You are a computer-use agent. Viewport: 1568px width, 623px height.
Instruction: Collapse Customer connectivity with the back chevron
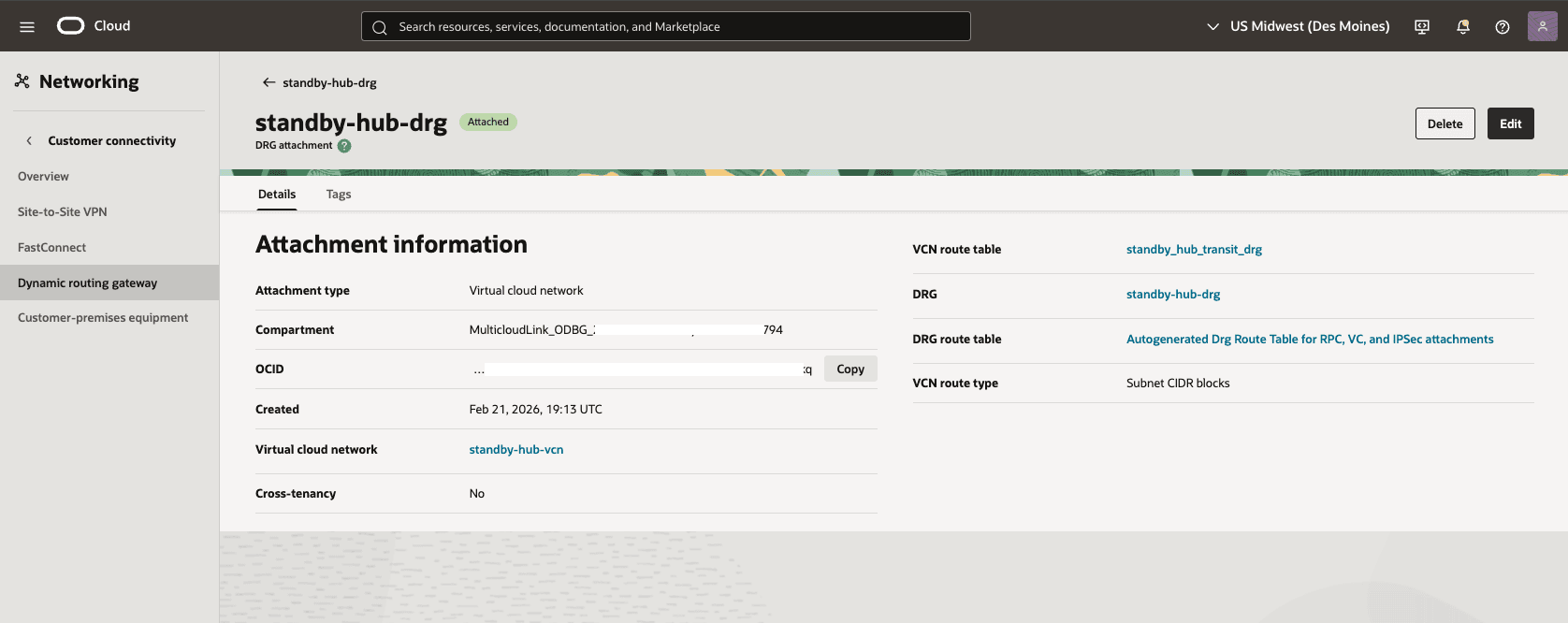click(29, 141)
